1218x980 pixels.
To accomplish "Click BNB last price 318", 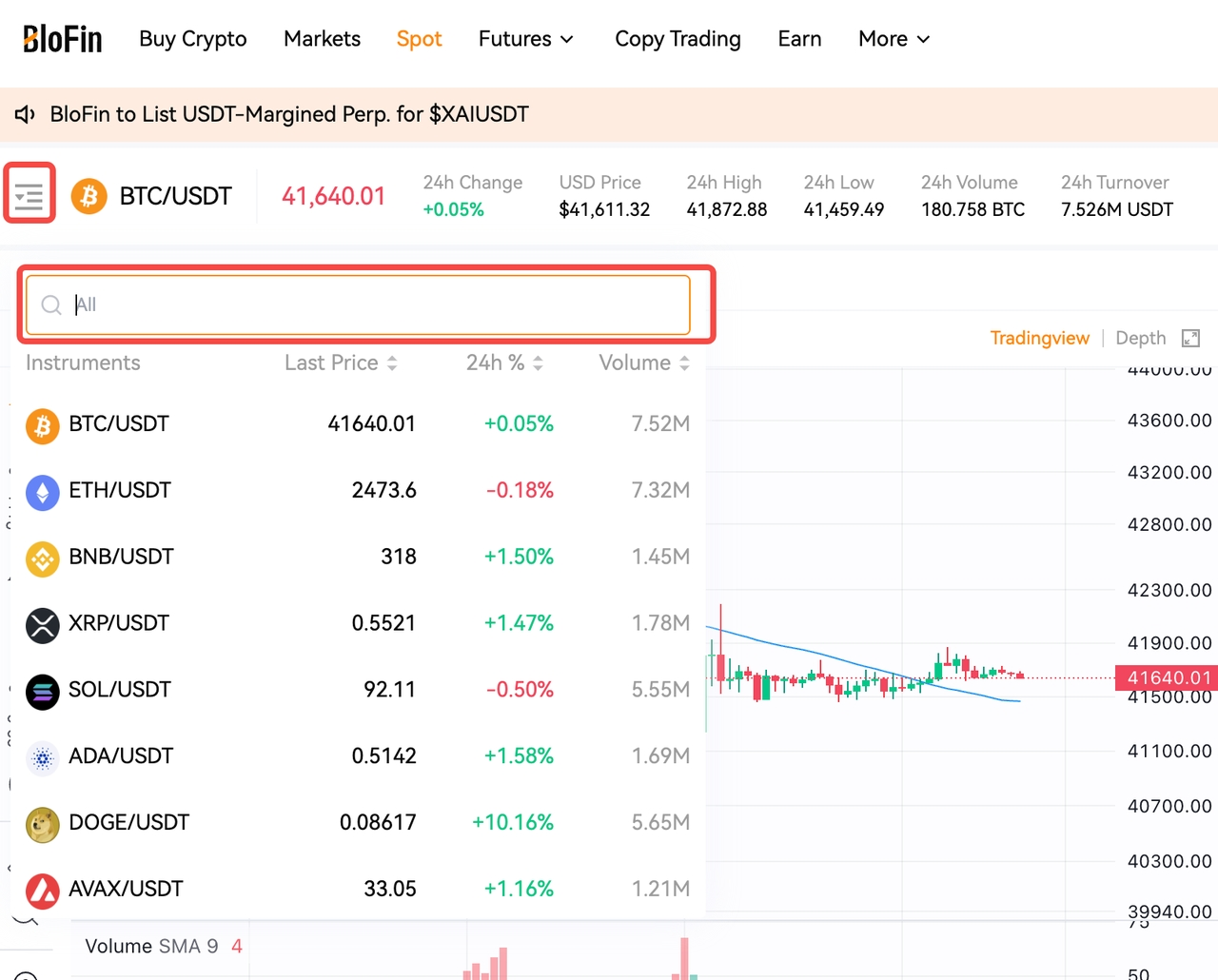I will point(399,557).
